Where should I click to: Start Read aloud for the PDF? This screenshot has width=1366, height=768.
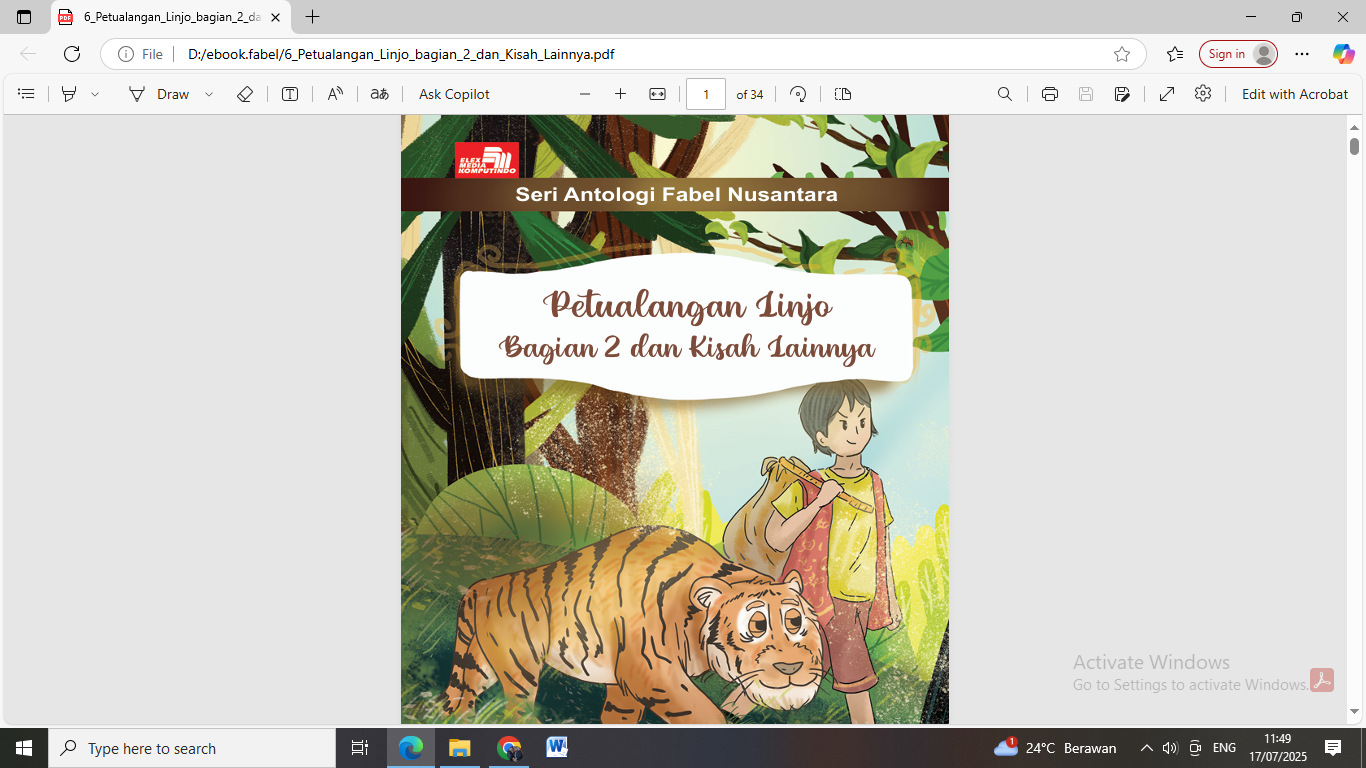334,93
